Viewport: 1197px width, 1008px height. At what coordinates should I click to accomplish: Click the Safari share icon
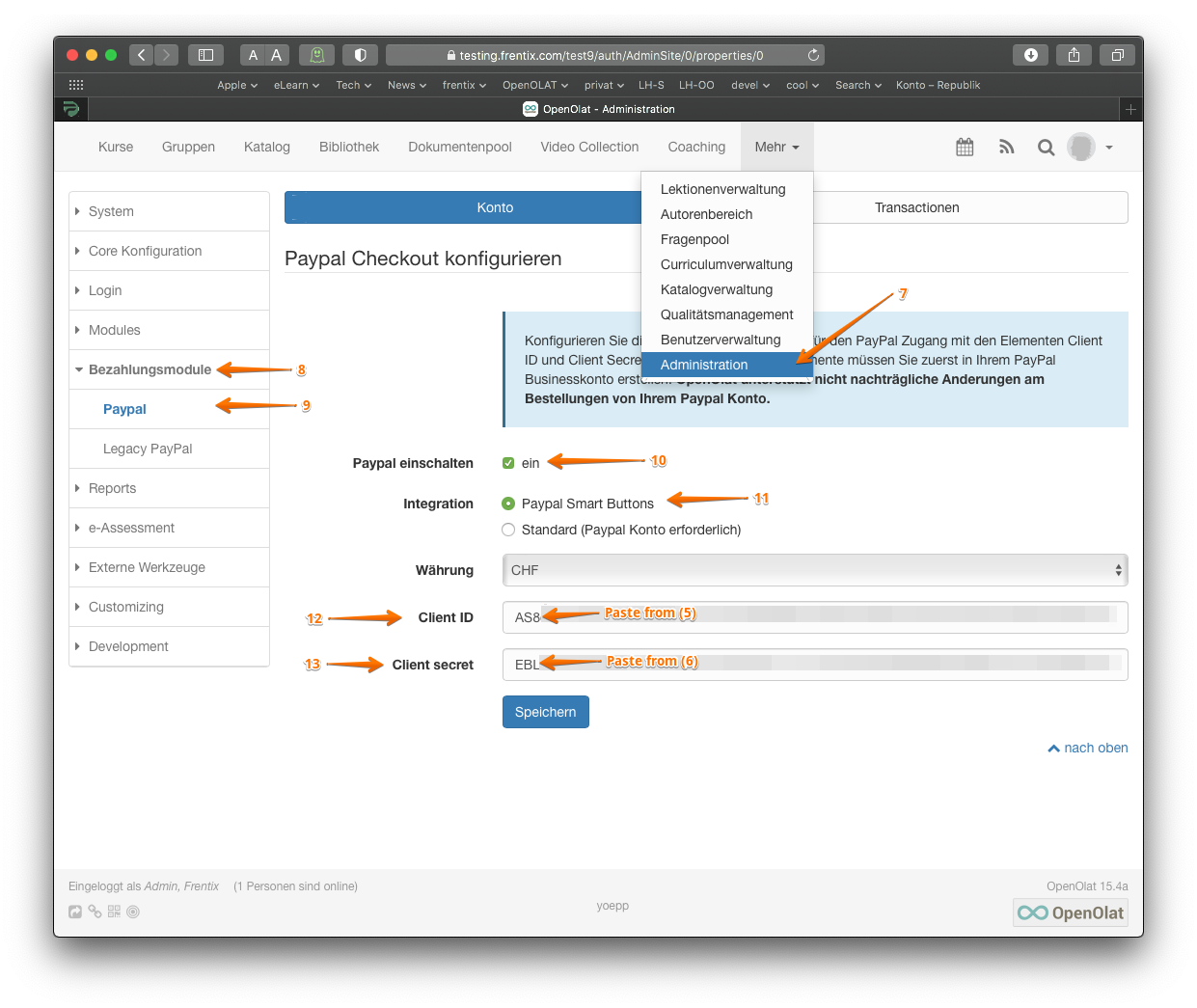coord(1074,55)
